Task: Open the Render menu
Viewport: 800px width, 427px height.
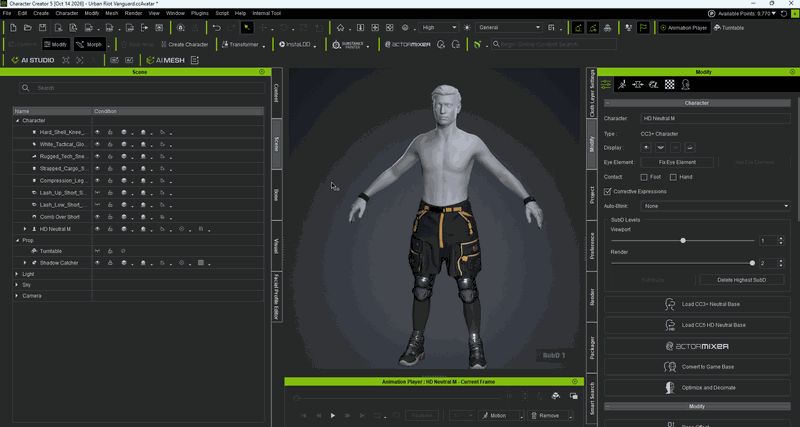Action: point(133,13)
